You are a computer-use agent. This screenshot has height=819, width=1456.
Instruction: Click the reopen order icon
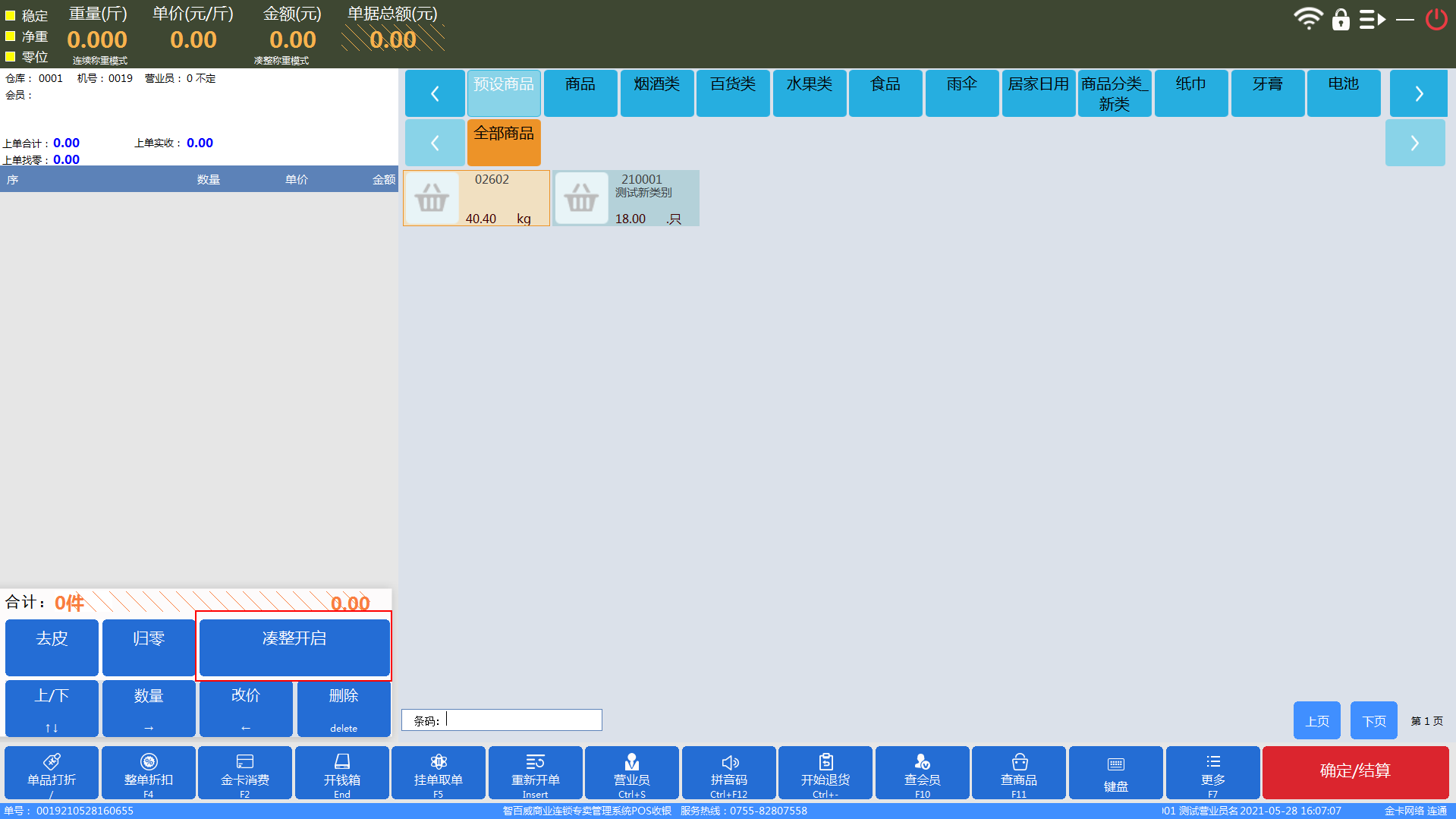pyautogui.click(x=536, y=761)
